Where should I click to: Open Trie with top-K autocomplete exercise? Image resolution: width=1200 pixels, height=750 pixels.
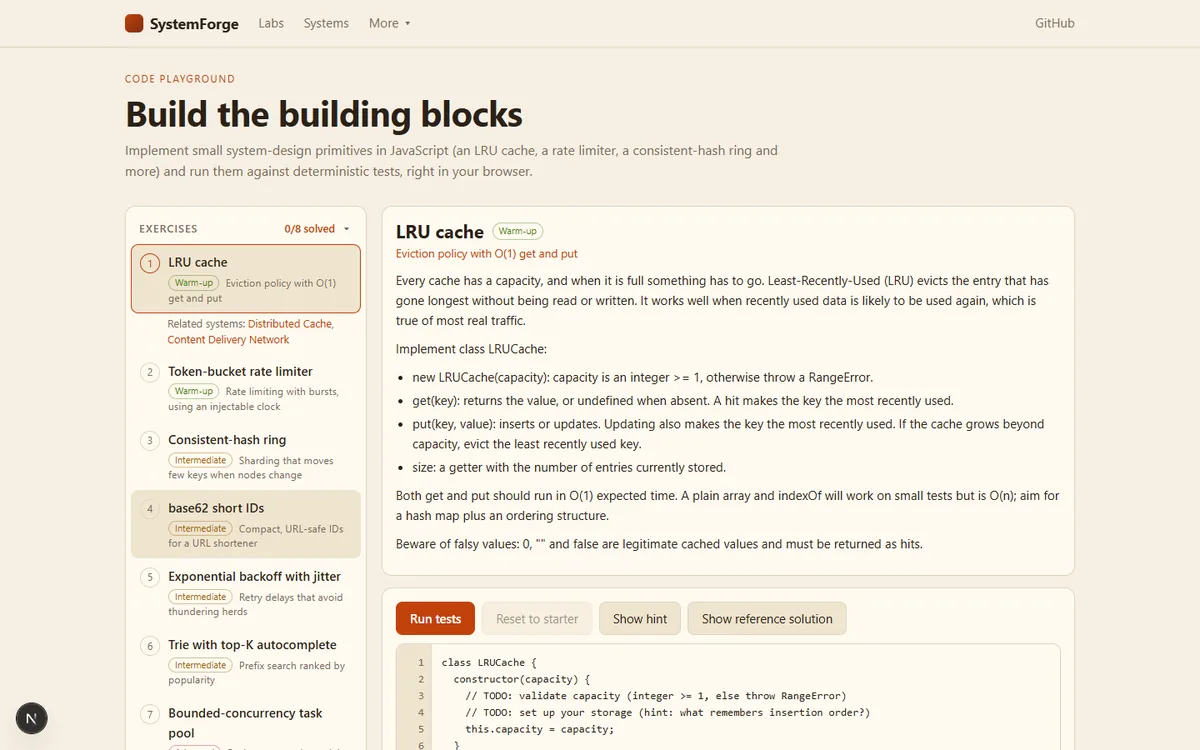(x=246, y=661)
